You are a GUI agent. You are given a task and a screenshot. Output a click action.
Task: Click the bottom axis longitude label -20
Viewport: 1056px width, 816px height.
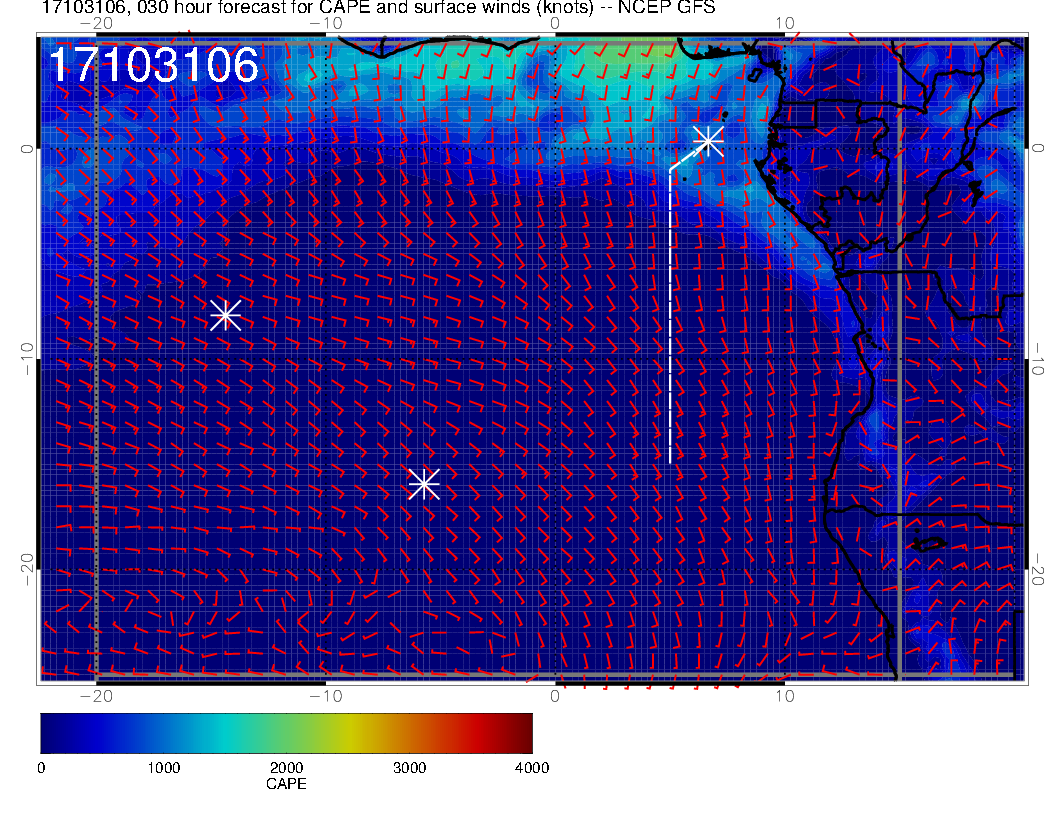(x=94, y=696)
